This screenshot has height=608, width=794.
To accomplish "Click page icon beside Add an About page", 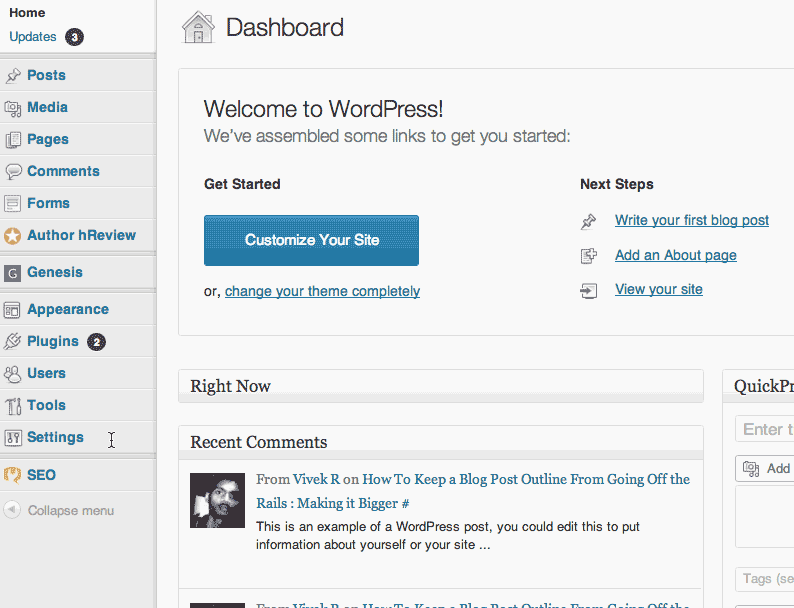I will pyautogui.click(x=588, y=256).
